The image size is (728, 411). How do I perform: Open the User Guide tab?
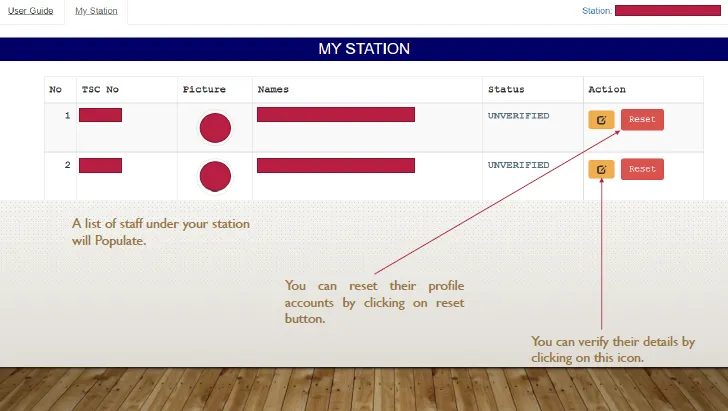tap(31, 11)
